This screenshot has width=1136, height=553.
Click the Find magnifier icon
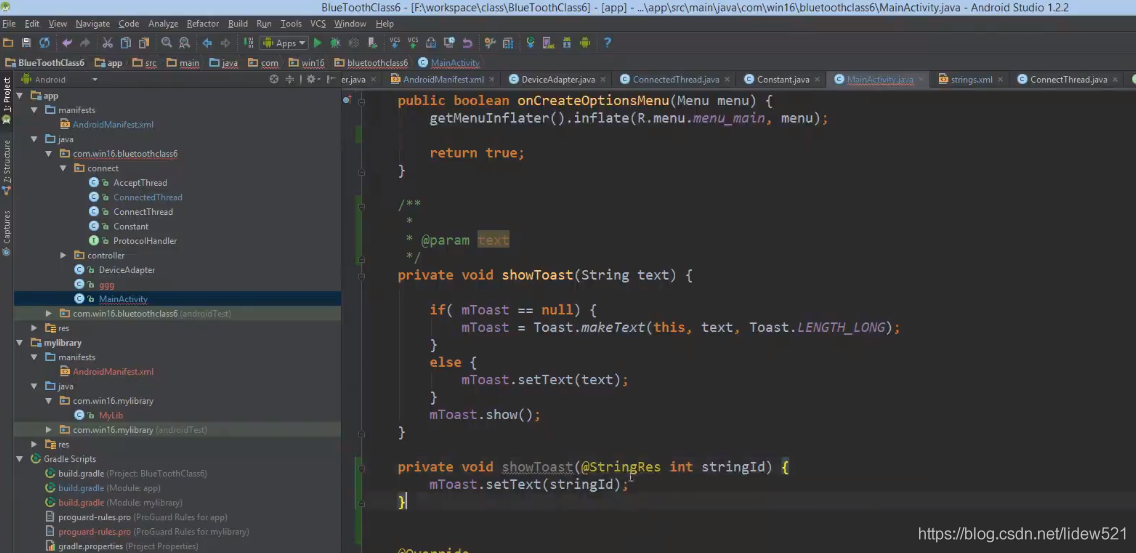tap(167, 43)
